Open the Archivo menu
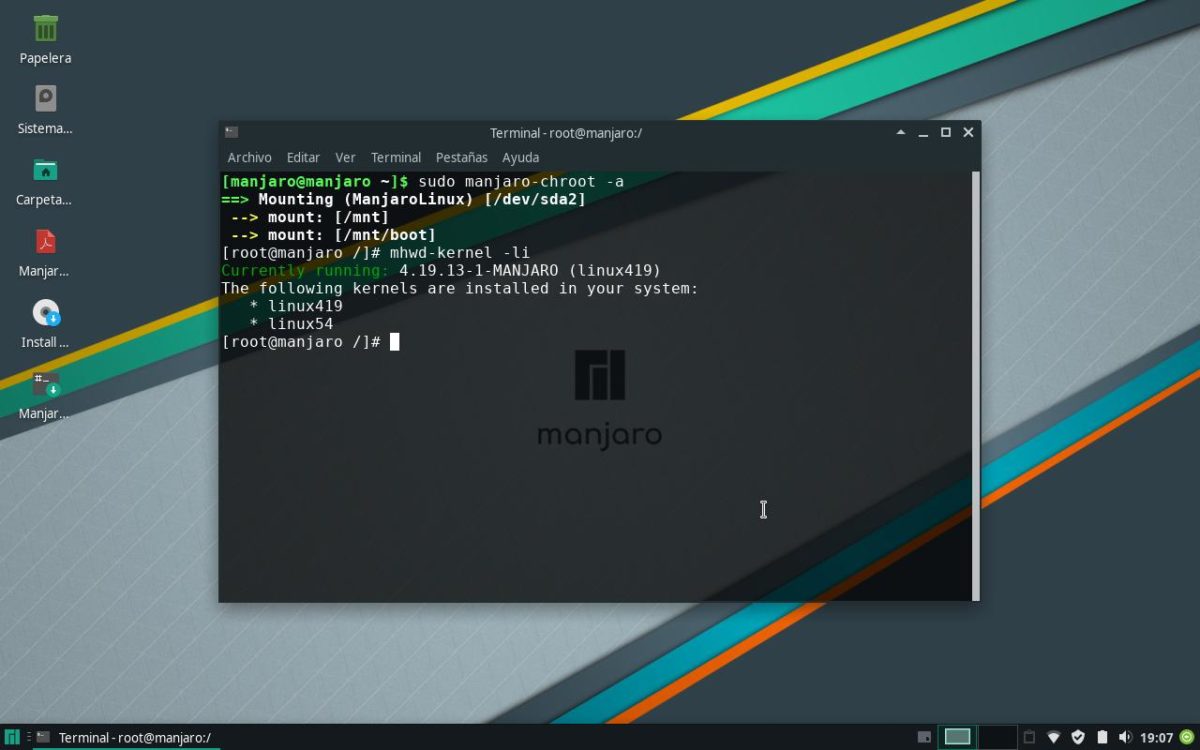This screenshot has height=750, width=1200. point(249,157)
